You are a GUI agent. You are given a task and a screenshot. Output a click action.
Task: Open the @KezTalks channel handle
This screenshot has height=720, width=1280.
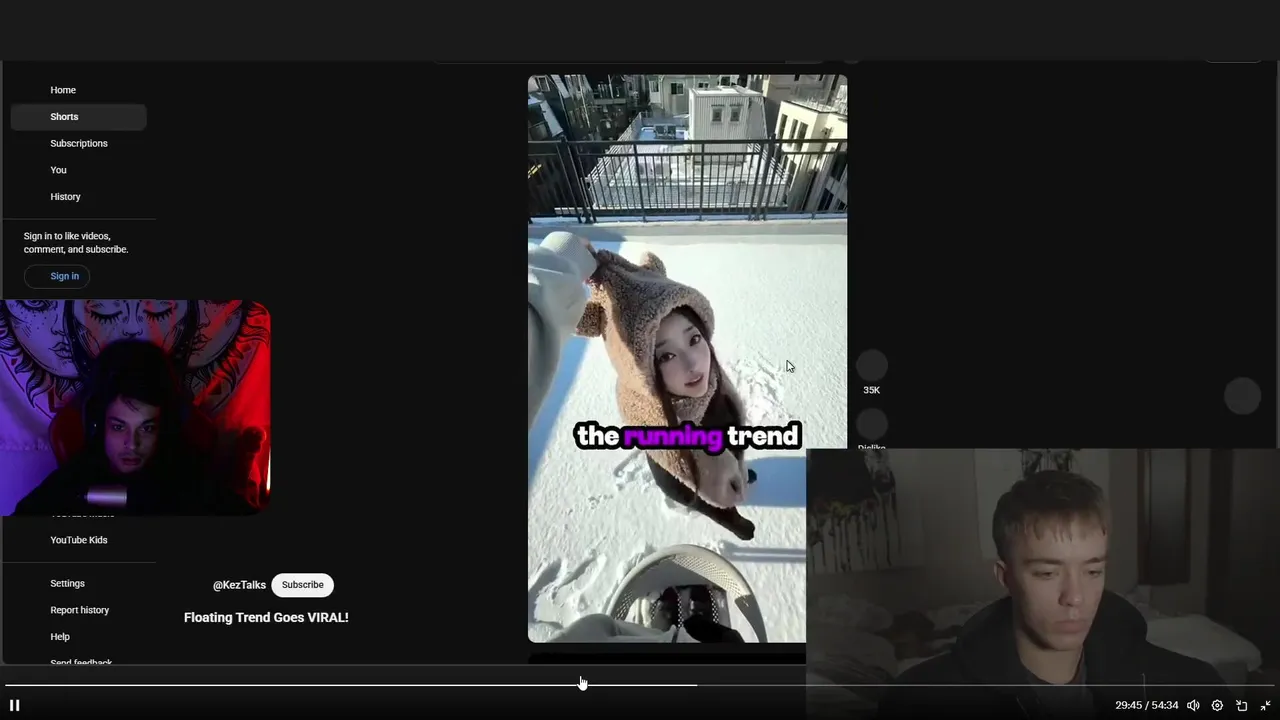[x=239, y=585]
